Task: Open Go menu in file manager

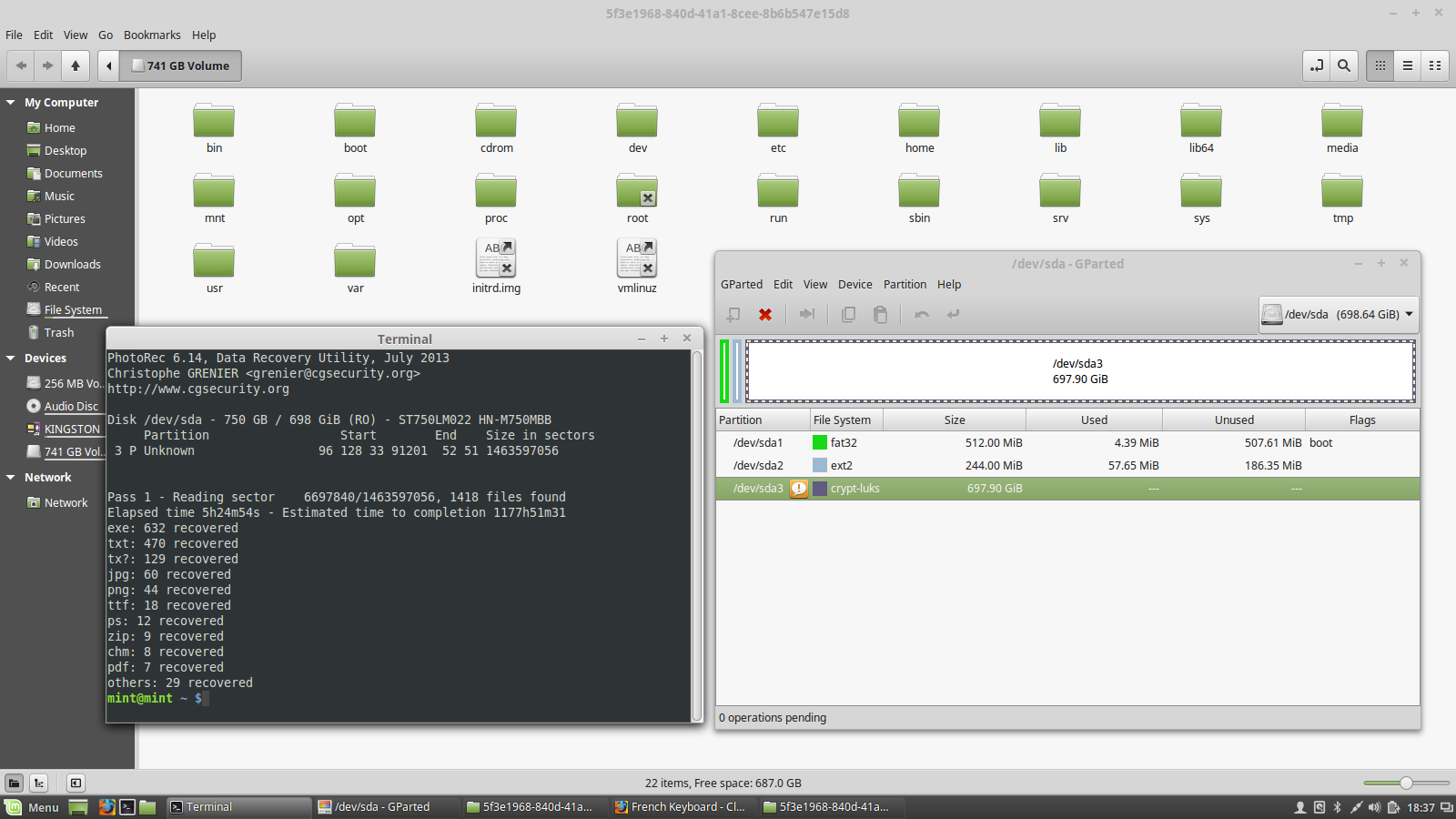Action: 106,35
